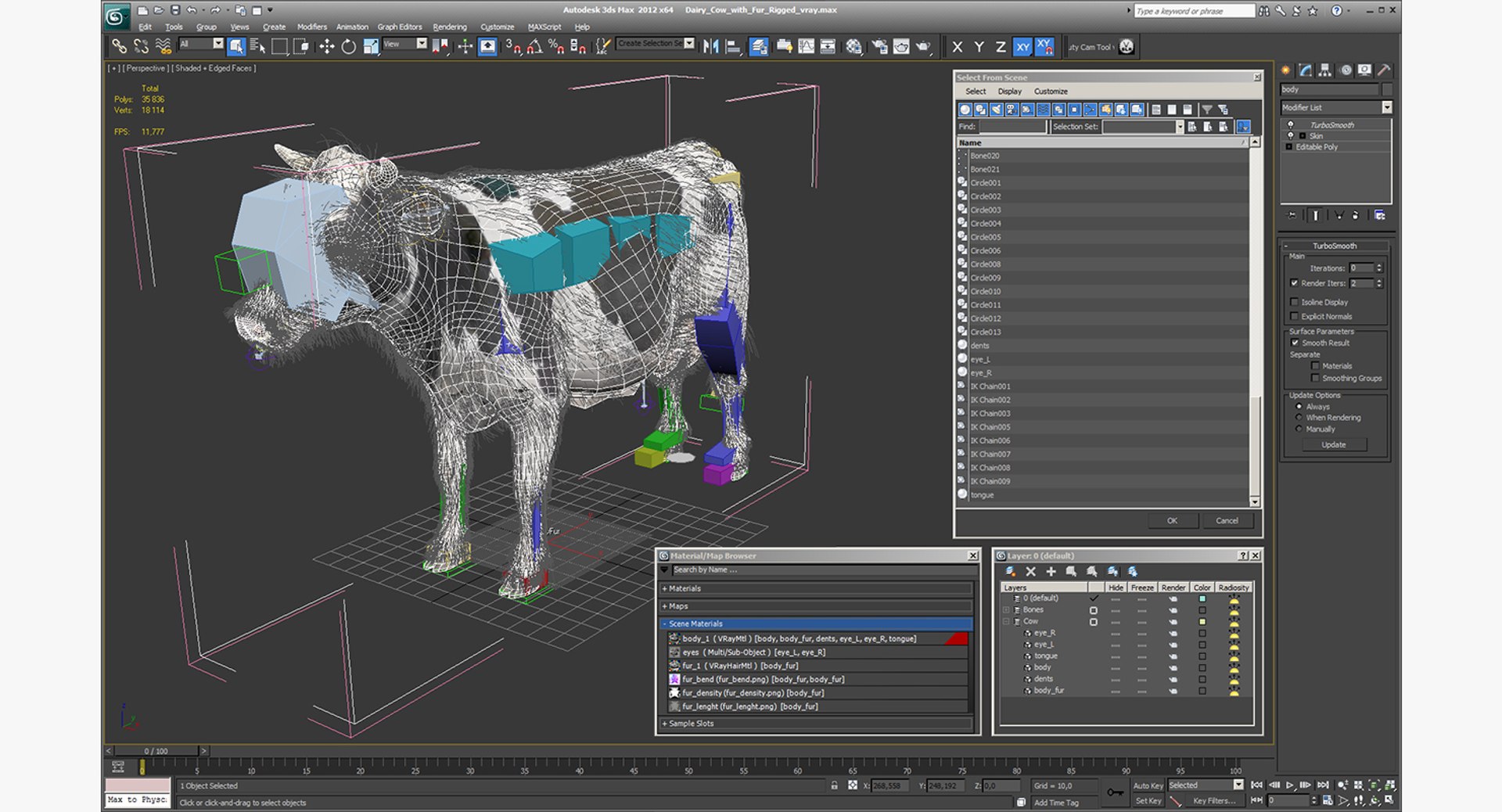The image size is (1502, 812).
Task: Click the Align tool icon
Action: pyautogui.click(x=733, y=46)
